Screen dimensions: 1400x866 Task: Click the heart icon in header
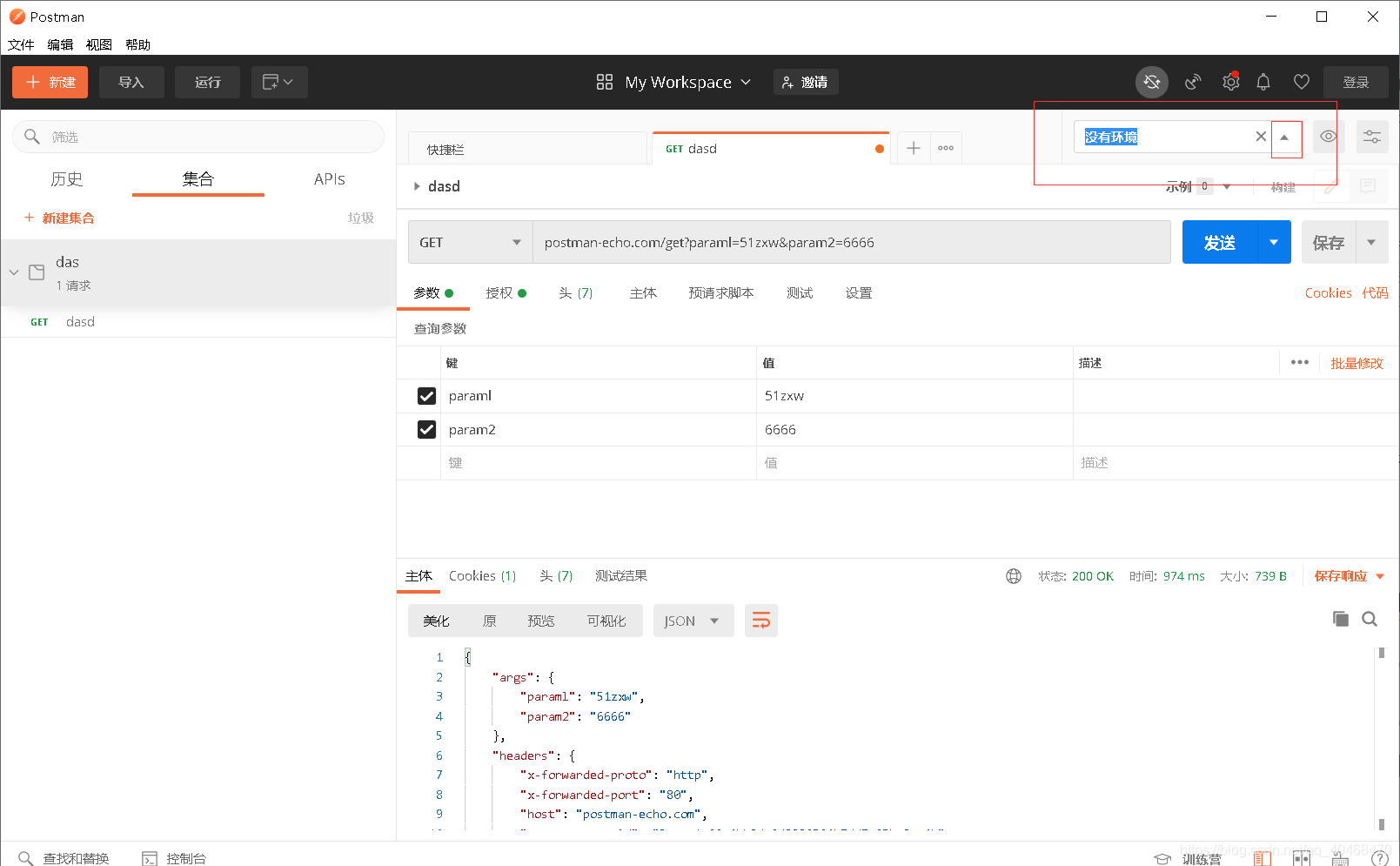pos(1302,82)
